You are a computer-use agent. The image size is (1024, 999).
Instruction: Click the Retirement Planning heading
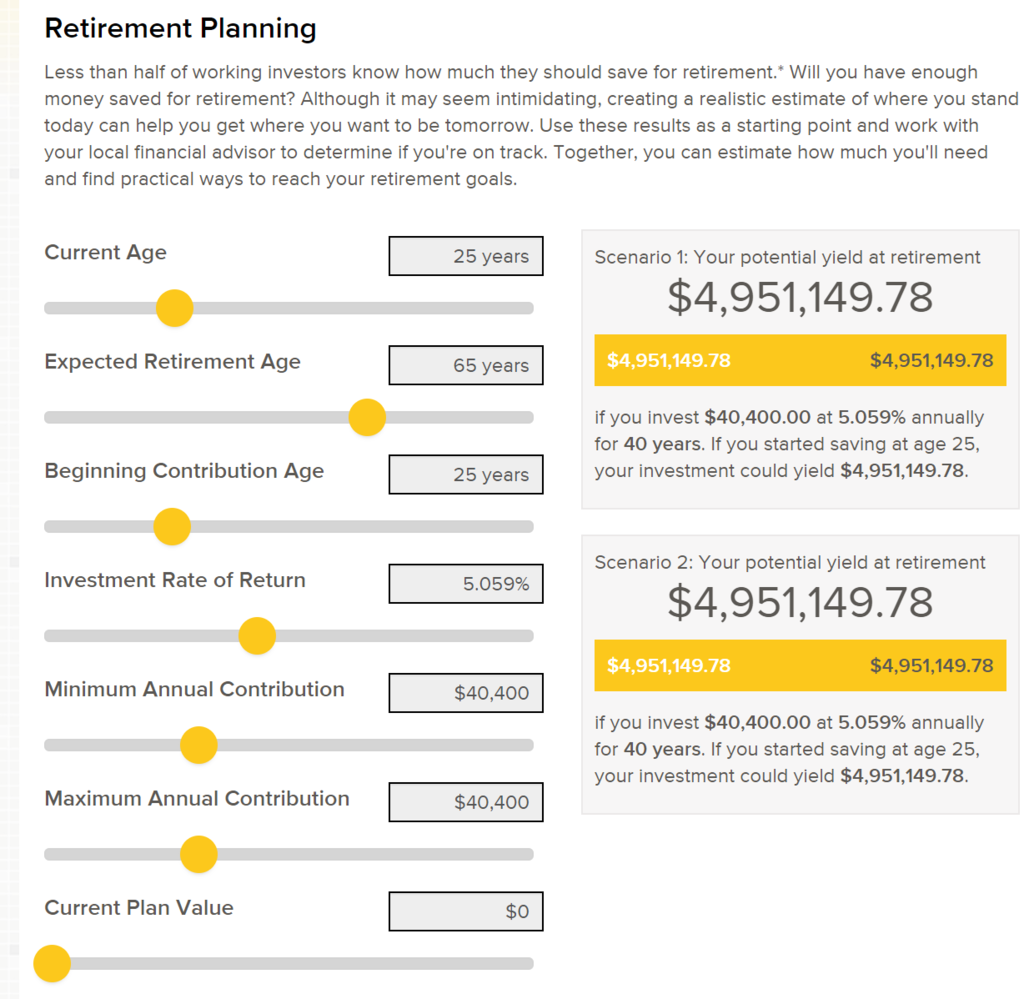[181, 29]
